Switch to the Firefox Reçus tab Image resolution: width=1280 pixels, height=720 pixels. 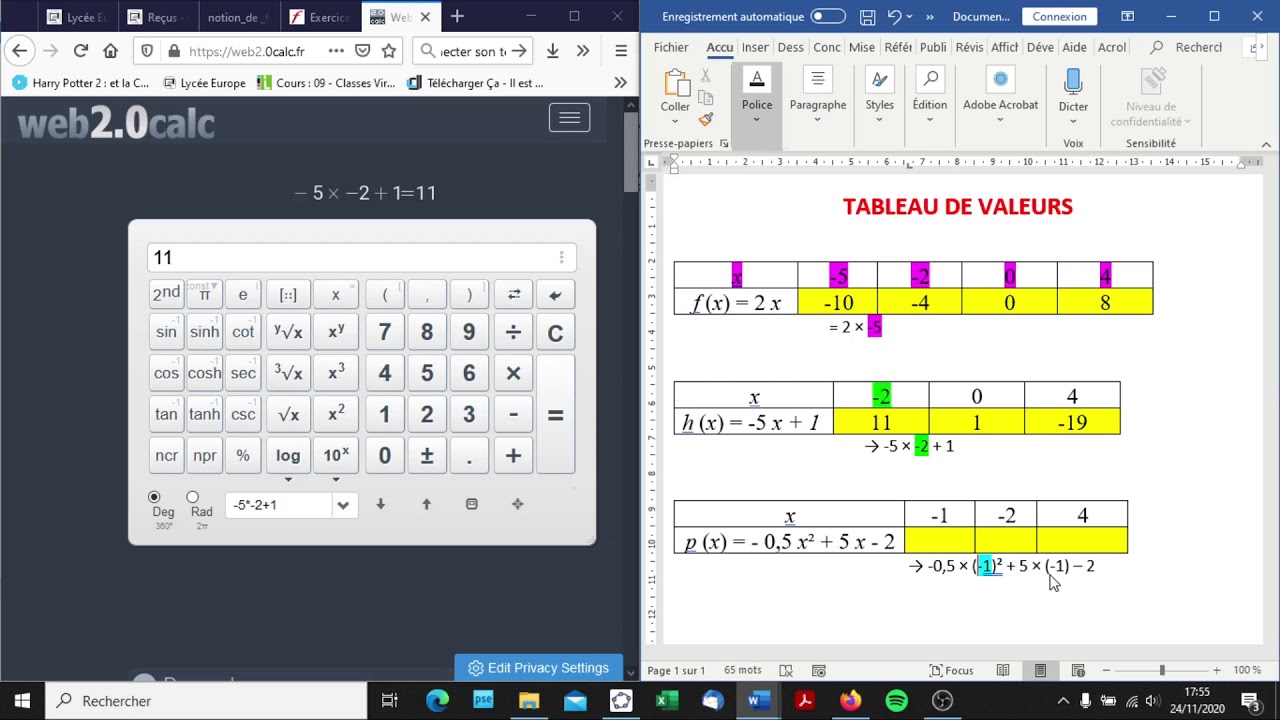(x=157, y=17)
